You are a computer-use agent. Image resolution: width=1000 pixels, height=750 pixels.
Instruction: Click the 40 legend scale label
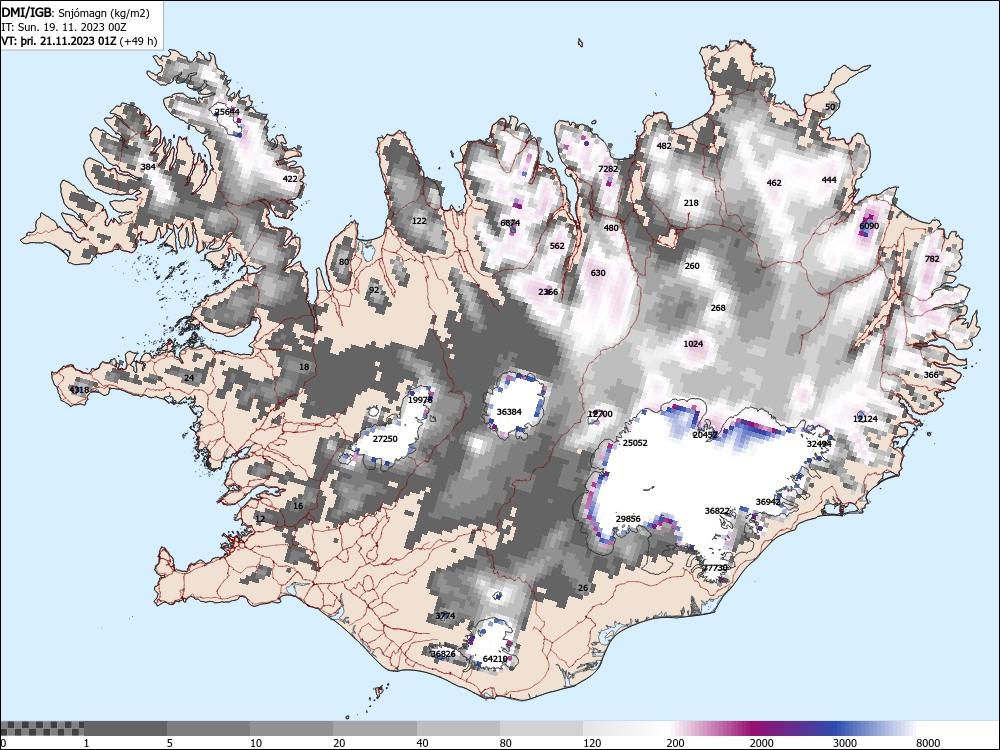pos(423,743)
